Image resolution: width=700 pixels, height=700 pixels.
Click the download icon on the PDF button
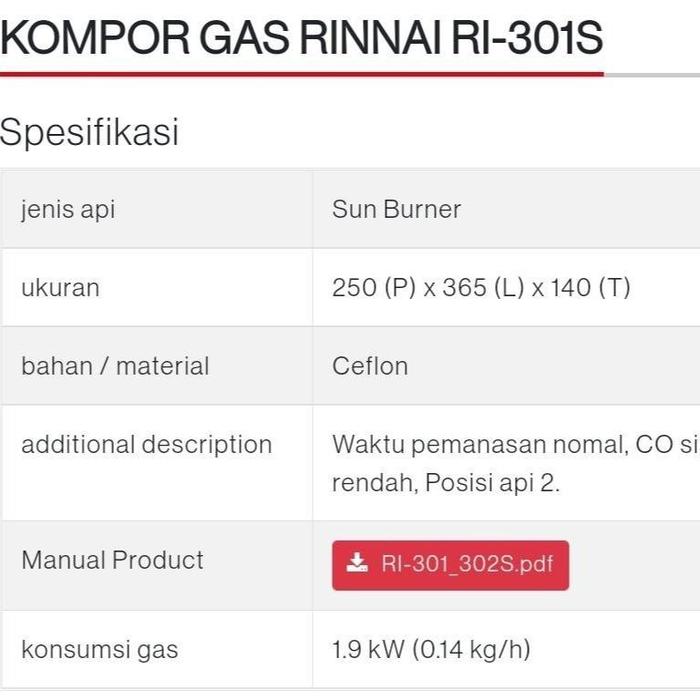(x=357, y=563)
